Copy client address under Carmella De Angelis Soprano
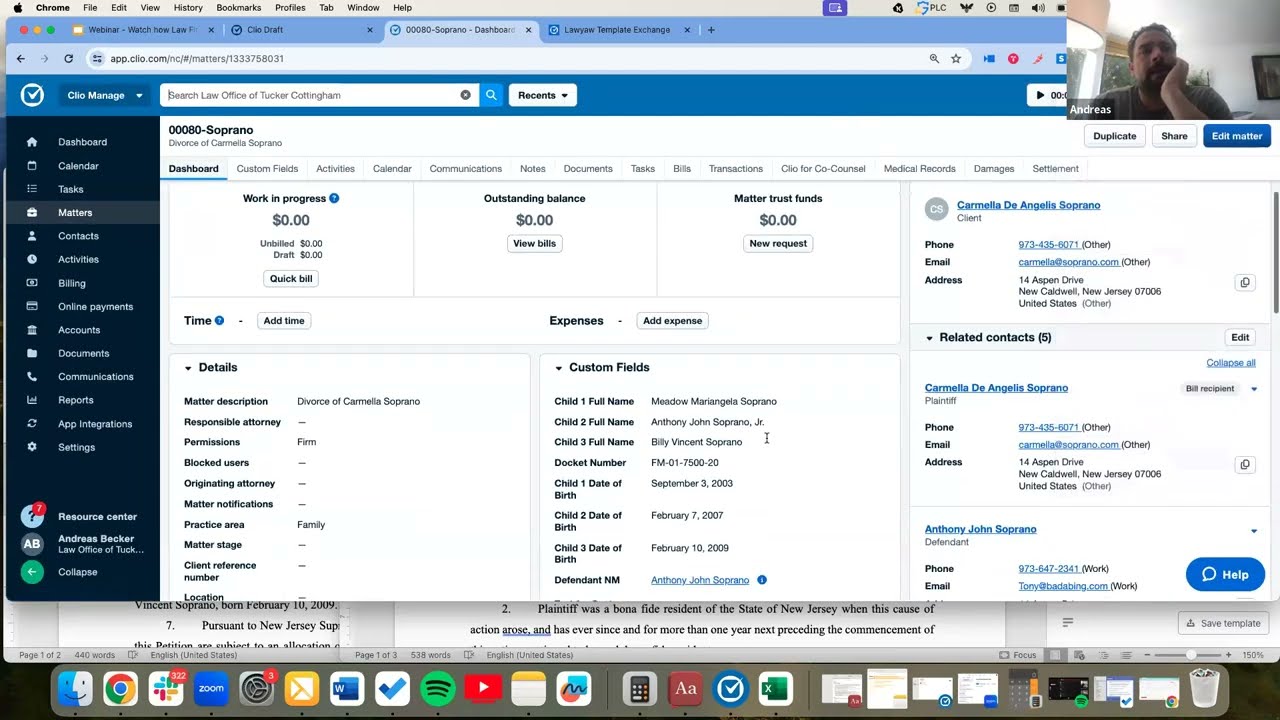This screenshot has width=1280, height=720. tap(1245, 283)
